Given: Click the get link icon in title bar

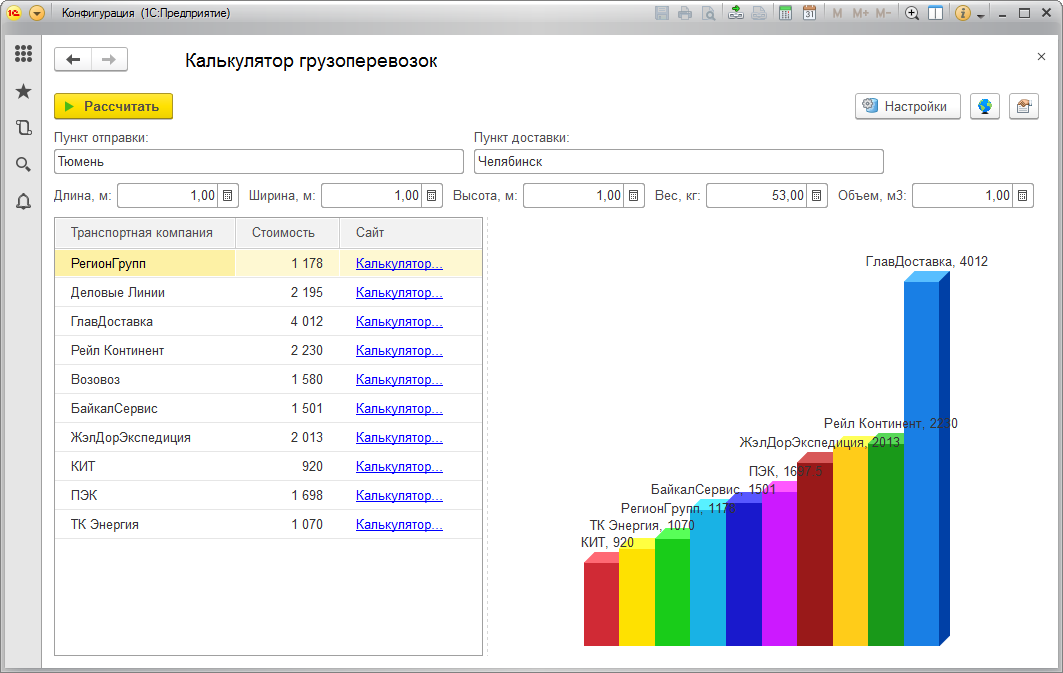Looking at the screenshot, I should 736,13.
